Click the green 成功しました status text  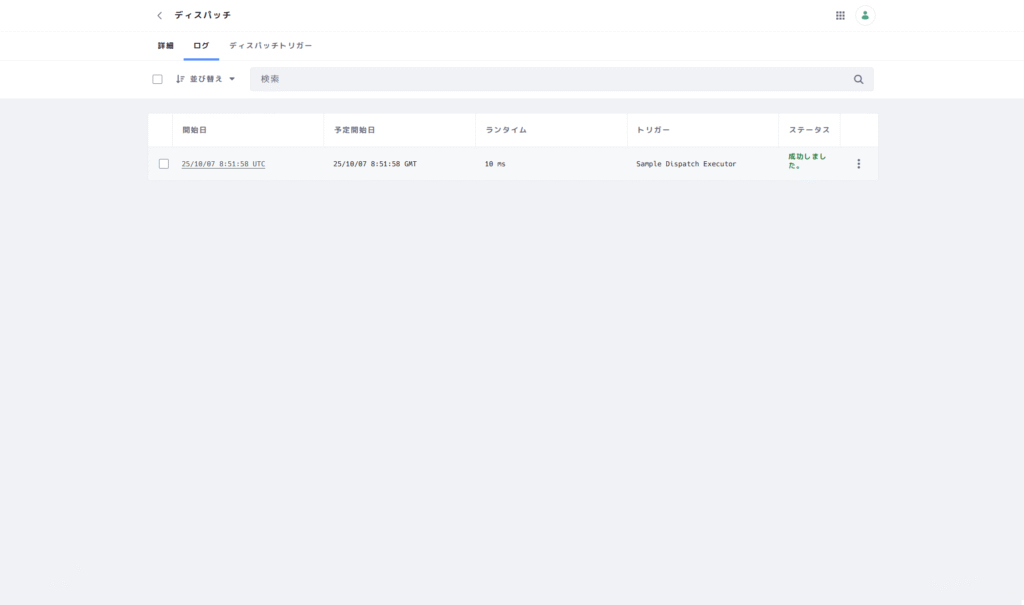coord(806,161)
